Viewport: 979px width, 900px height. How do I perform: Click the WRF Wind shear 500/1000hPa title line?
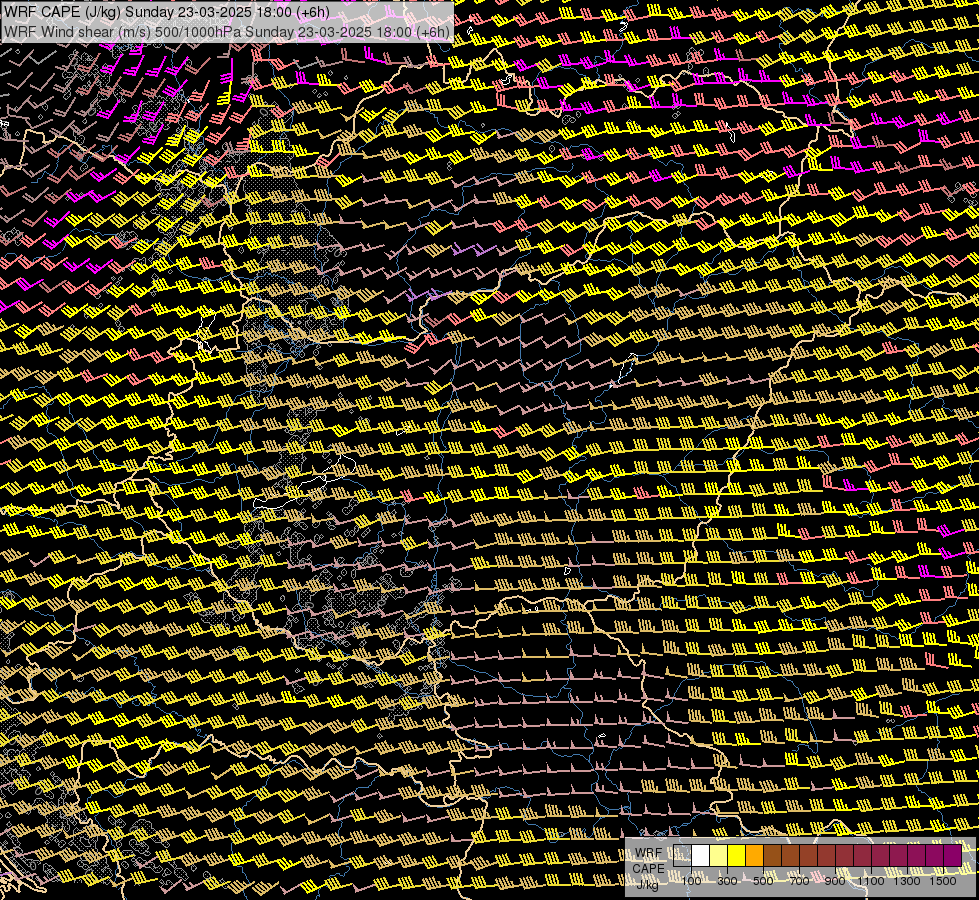pos(227,32)
